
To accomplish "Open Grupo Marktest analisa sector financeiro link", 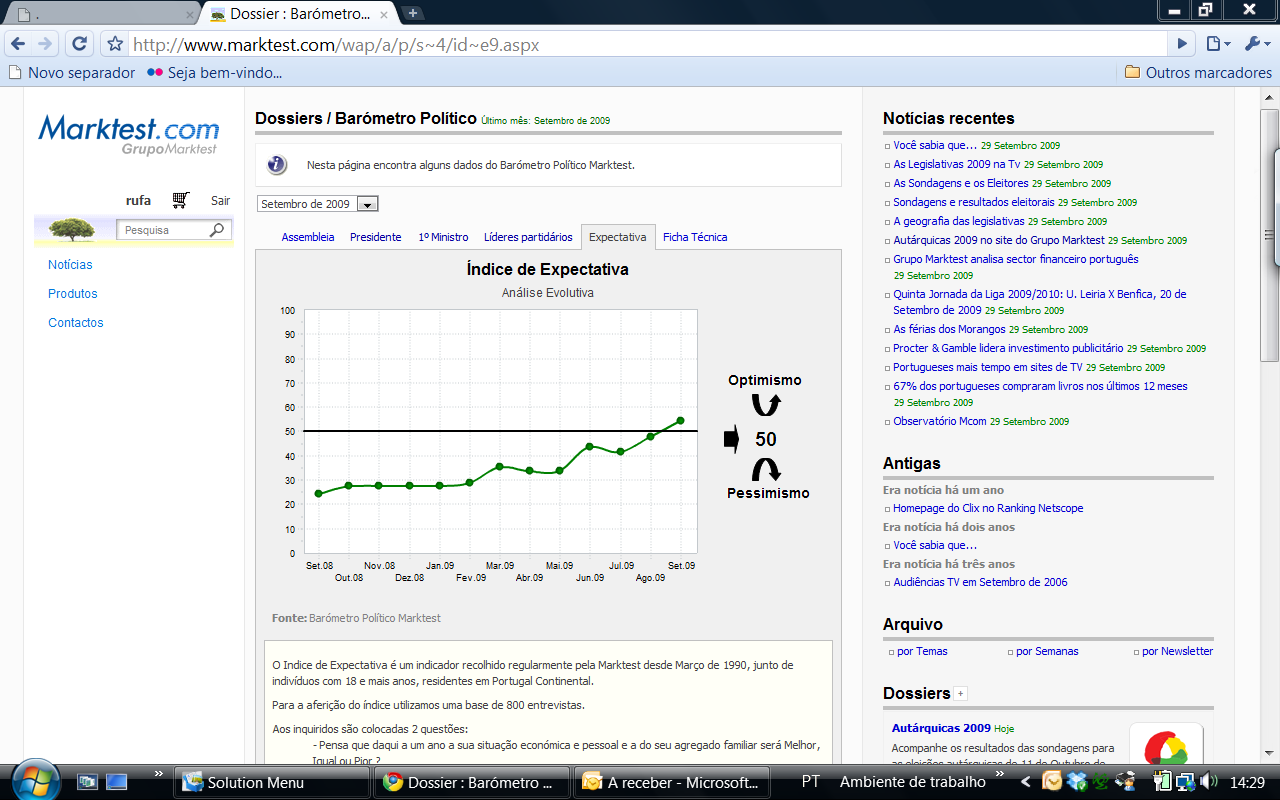I will 1016,259.
